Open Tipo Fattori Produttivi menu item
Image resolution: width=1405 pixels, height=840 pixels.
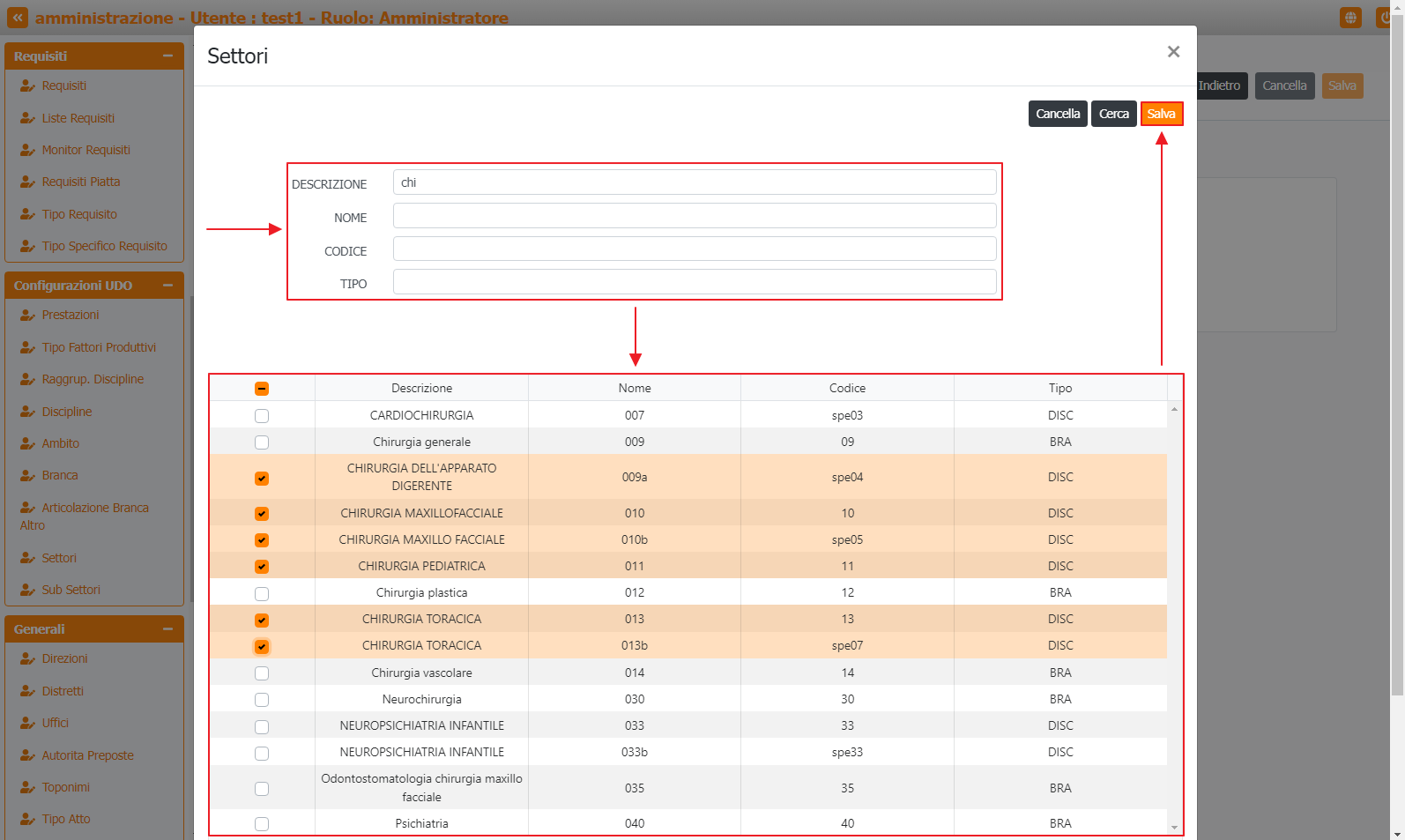click(99, 348)
